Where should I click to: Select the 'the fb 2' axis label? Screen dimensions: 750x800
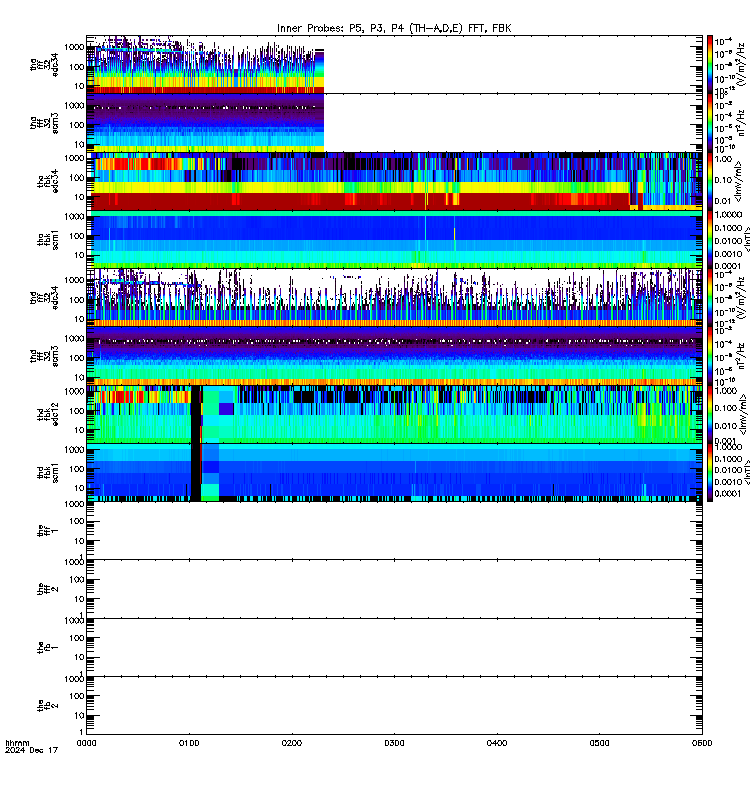(x=48, y=706)
